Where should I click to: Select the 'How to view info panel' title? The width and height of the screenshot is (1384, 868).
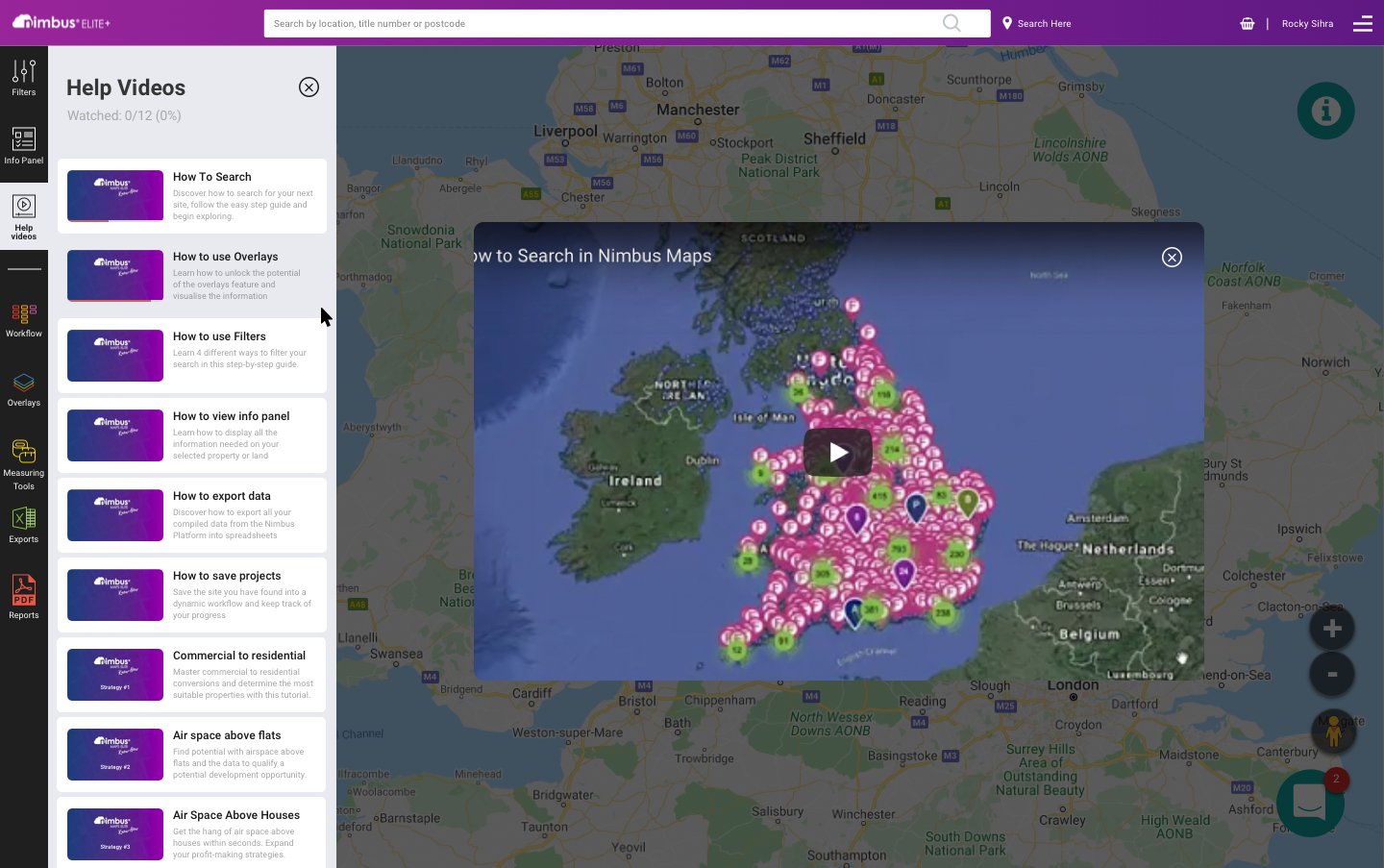click(232, 416)
